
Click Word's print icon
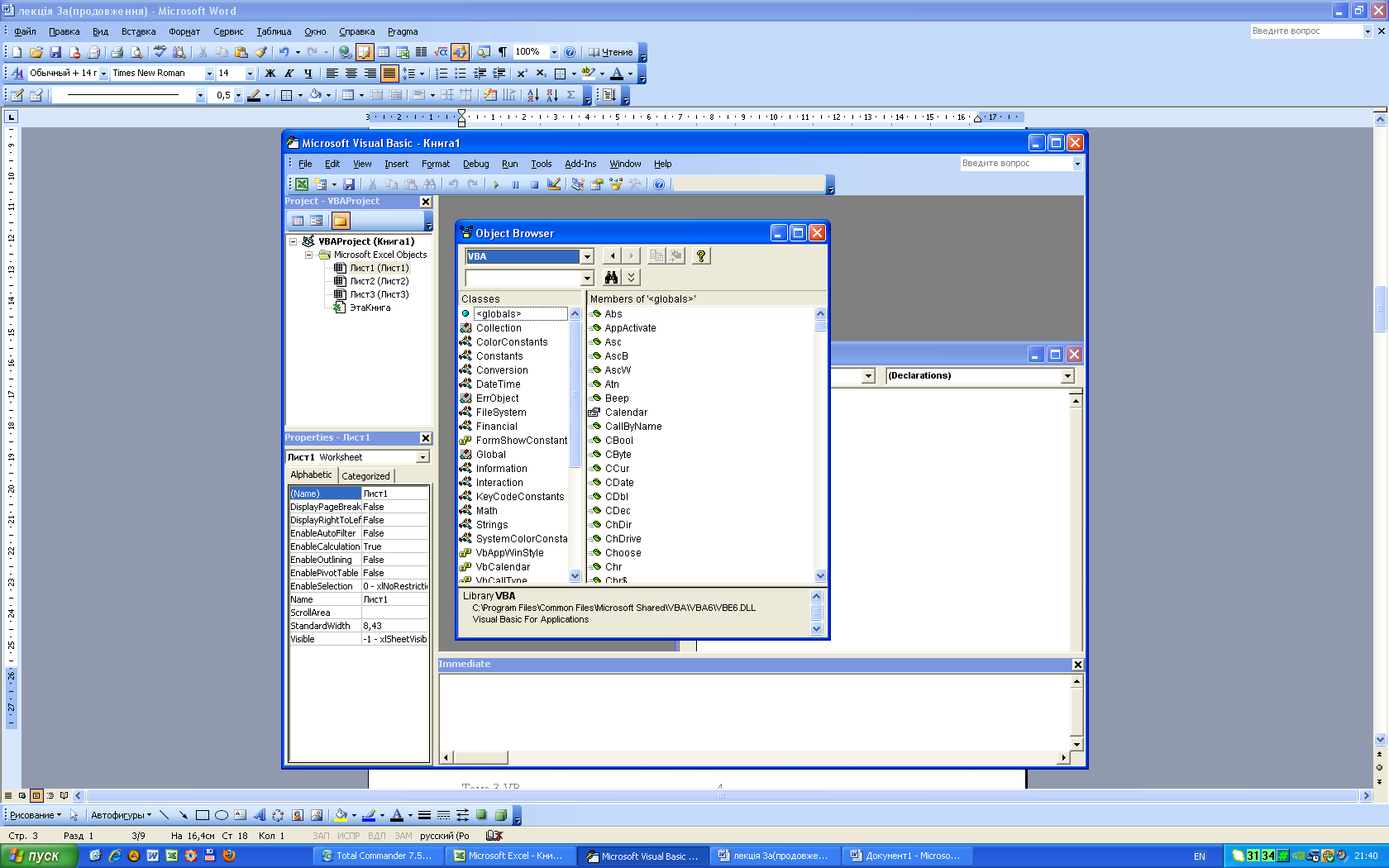click(x=117, y=52)
